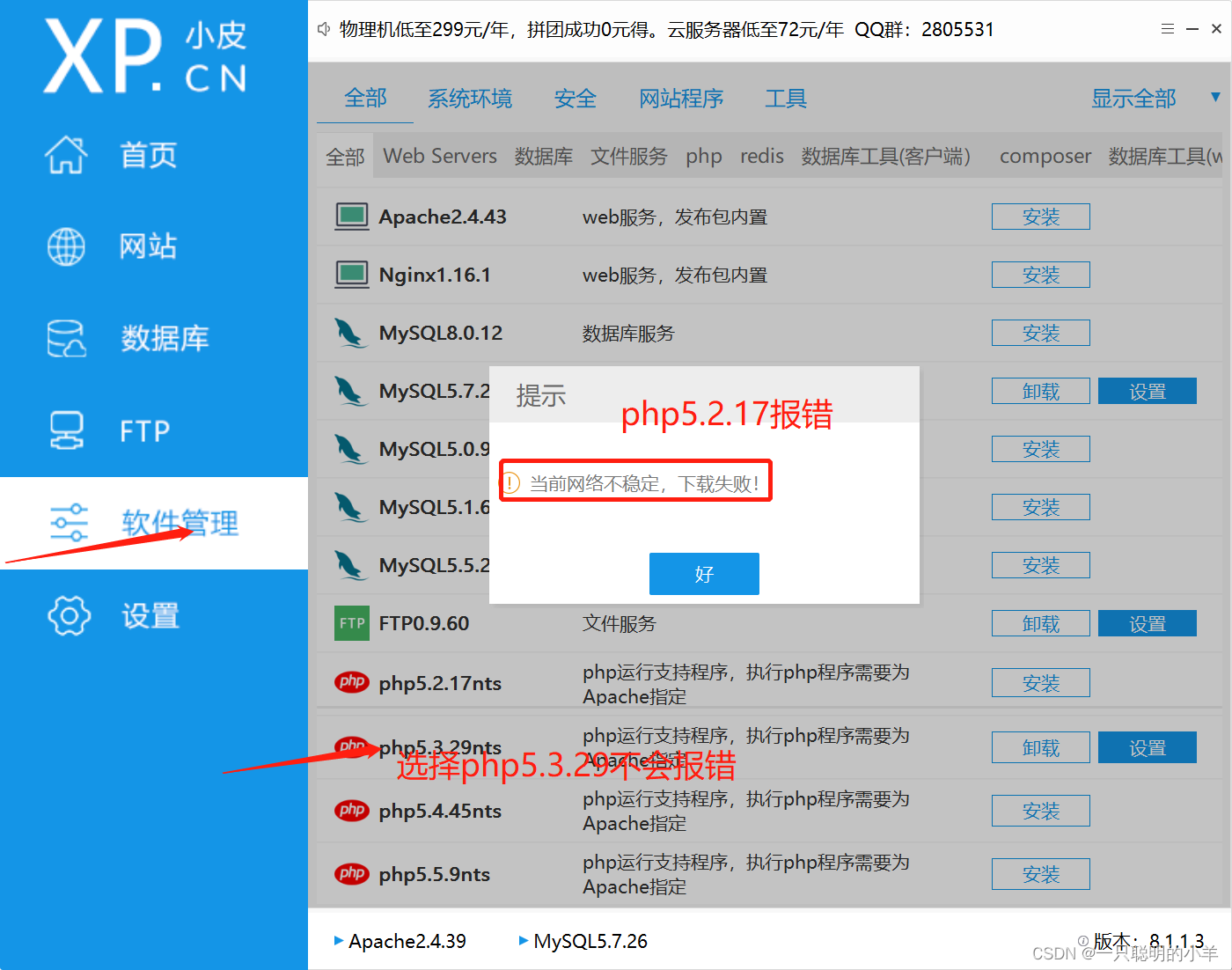
Task: Click the scrolling announcement text
Action: pos(667,29)
